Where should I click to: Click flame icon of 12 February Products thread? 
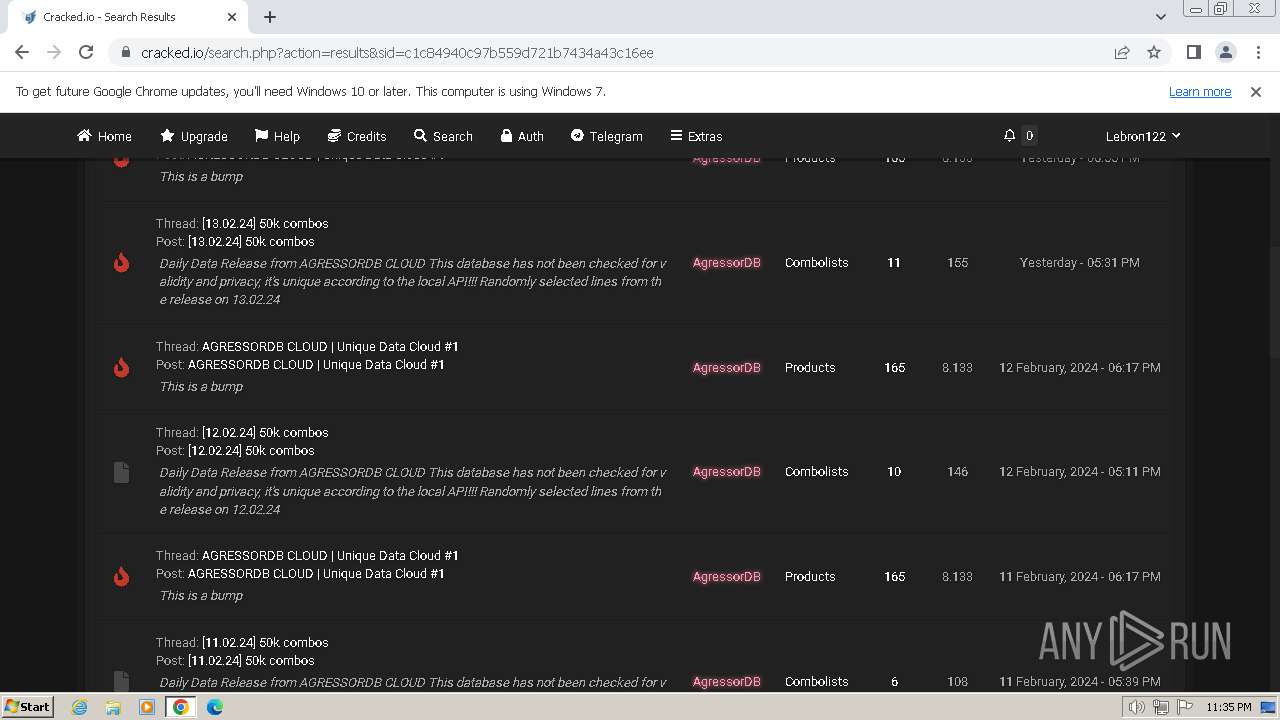(x=121, y=367)
